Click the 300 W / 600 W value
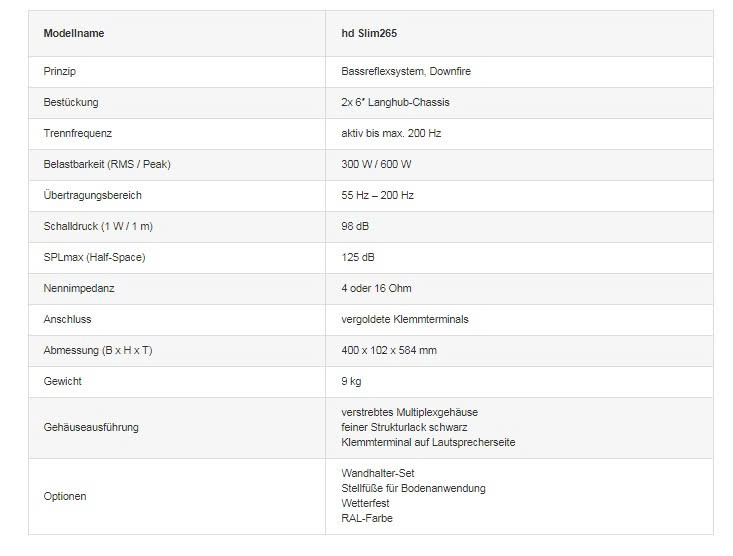The image size is (733, 556). pos(376,164)
